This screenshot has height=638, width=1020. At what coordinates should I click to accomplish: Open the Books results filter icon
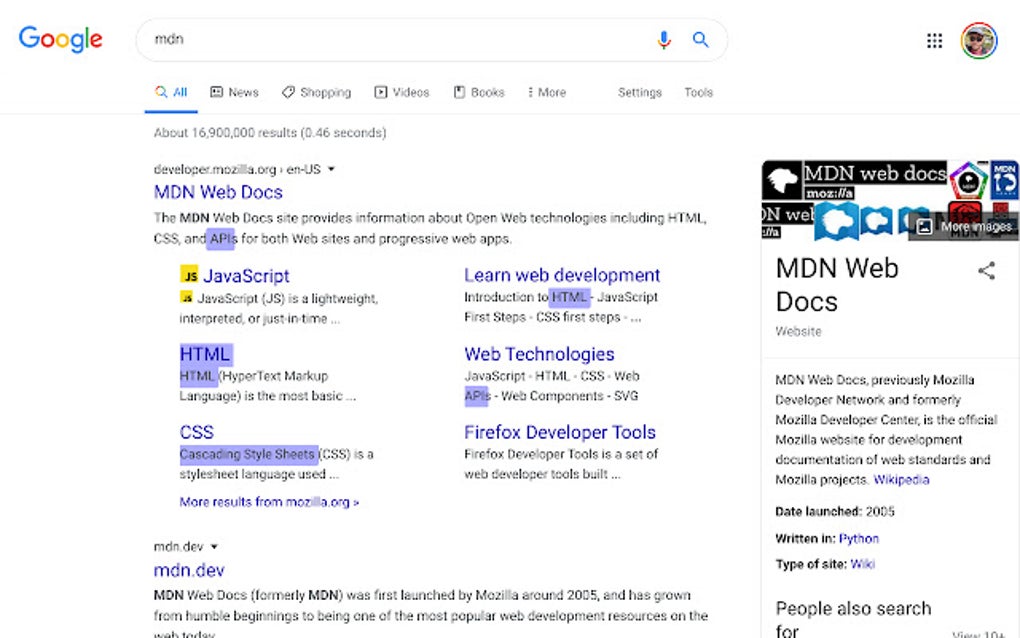click(x=457, y=91)
